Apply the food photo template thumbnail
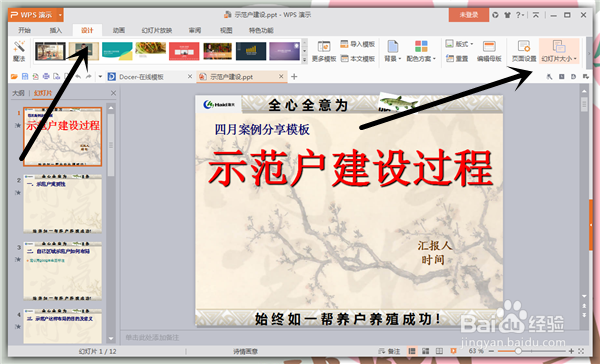600x364 pixels. tap(150, 51)
